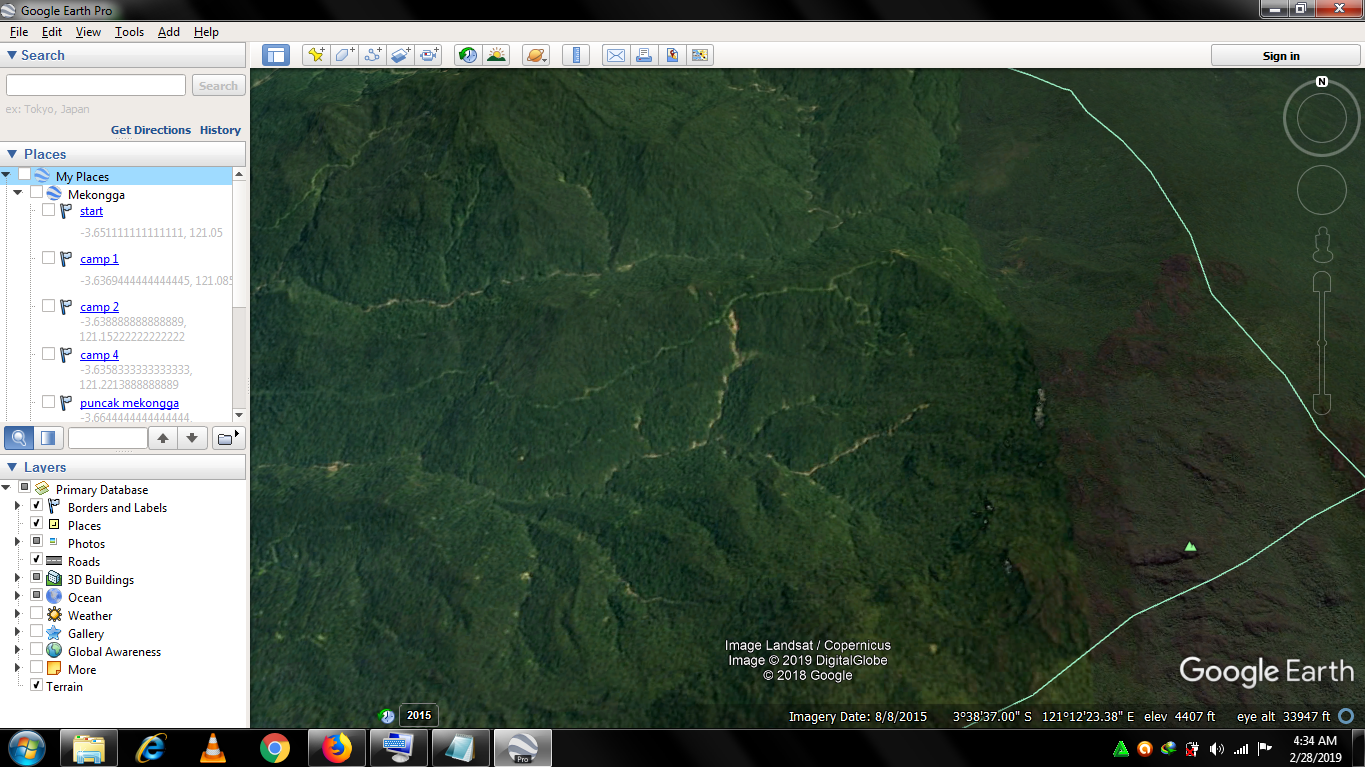View in Google Maps icon
1365x767 pixels.
point(700,55)
